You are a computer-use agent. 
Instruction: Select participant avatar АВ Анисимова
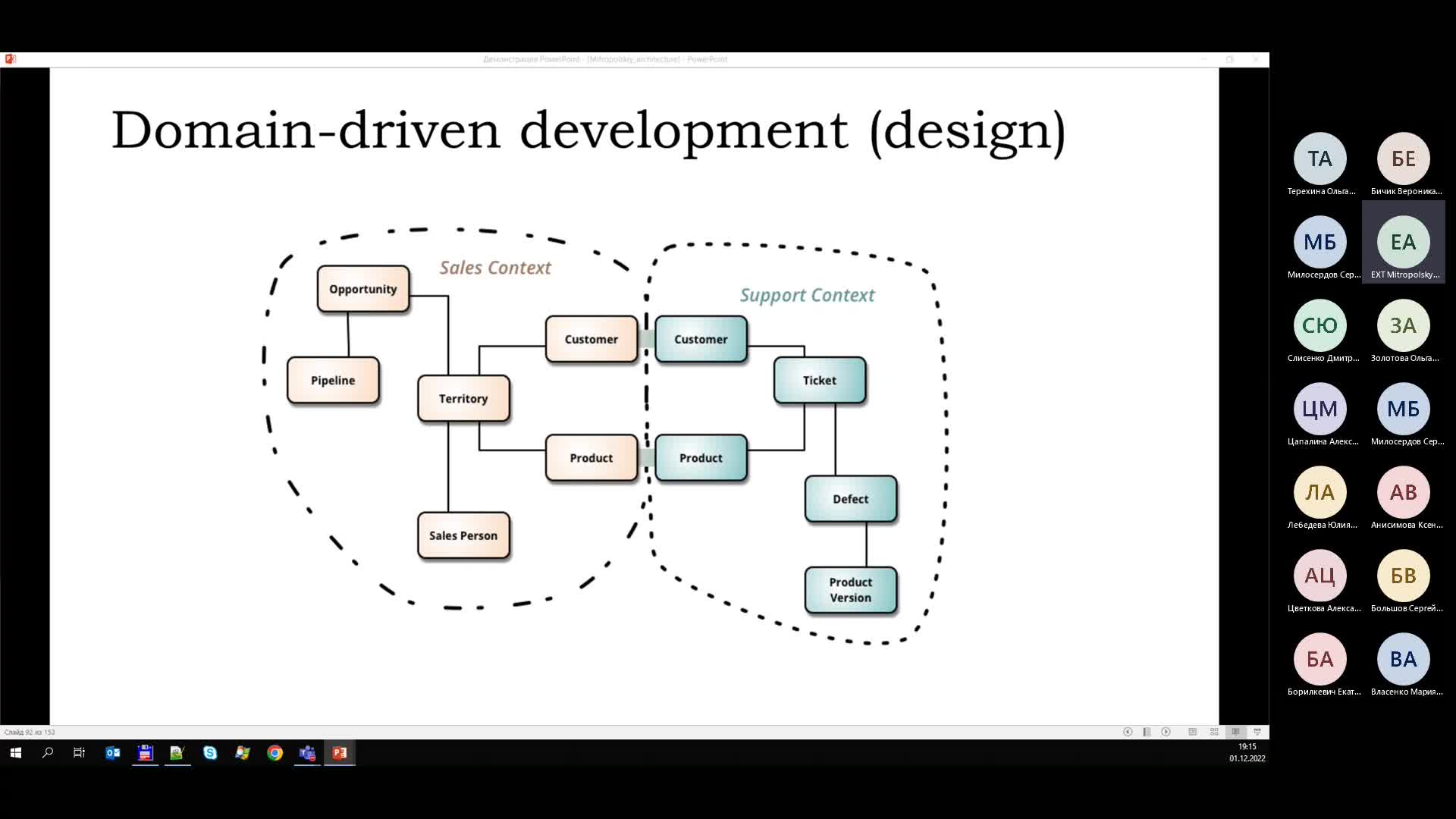1404,492
